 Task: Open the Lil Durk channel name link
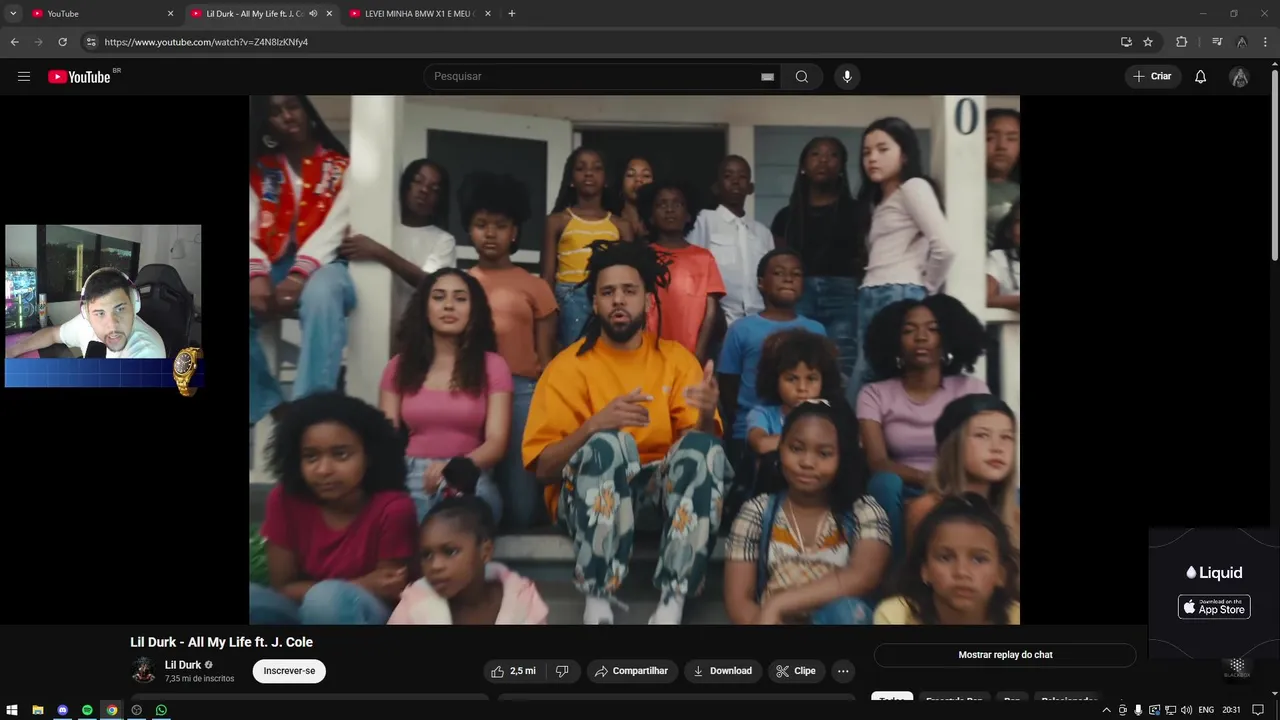[183, 665]
